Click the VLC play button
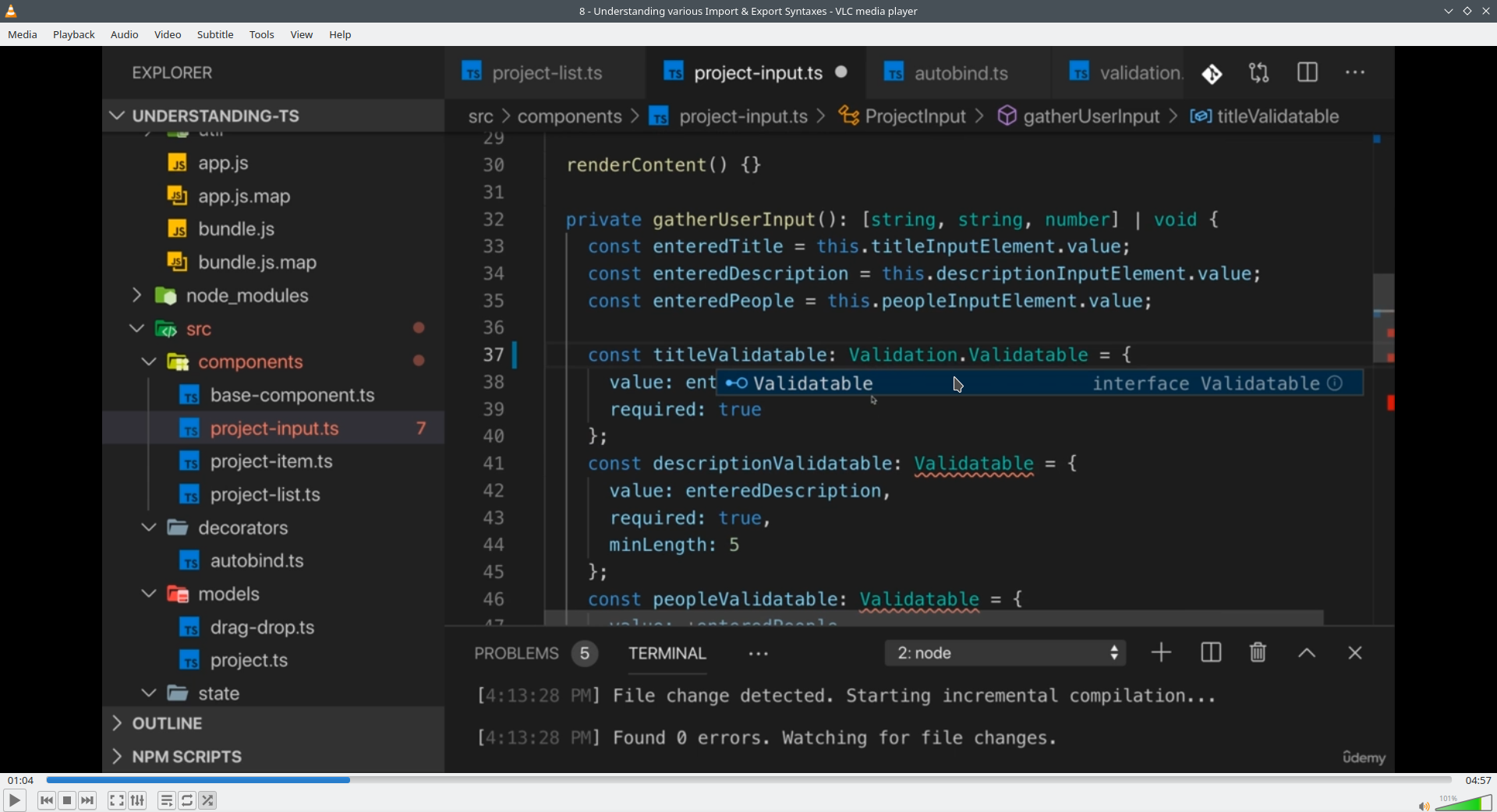Screen dimensions: 1497x812 [14, 800]
